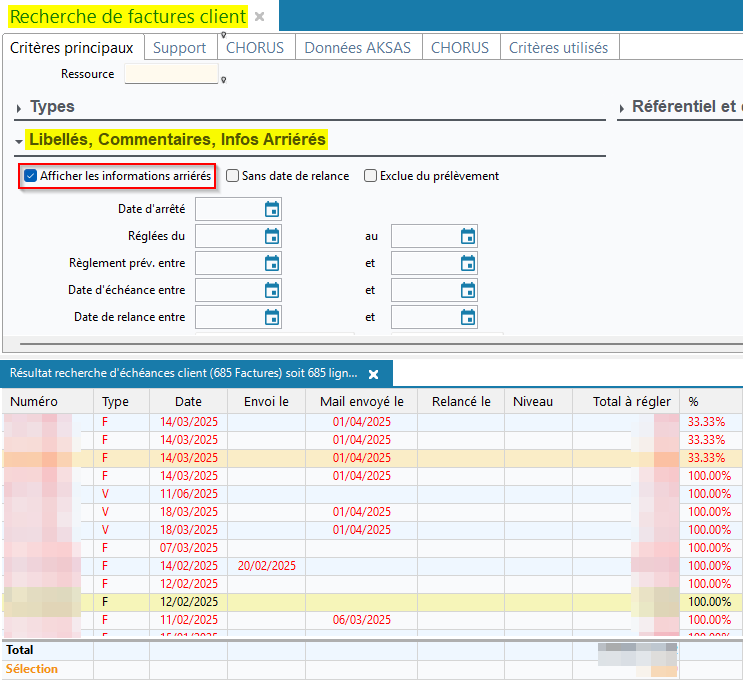Viewport: 743px width, 680px height.
Task: Click Mail envoyé le column header
Action: (x=362, y=401)
